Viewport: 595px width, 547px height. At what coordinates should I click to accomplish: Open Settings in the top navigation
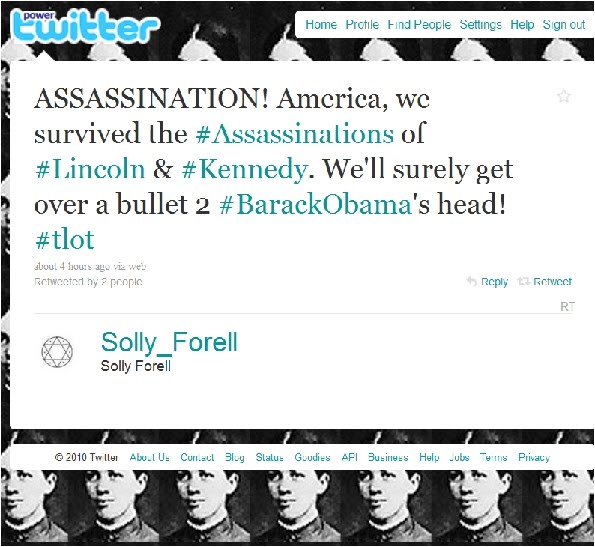pyautogui.click(x=480, y=25)
